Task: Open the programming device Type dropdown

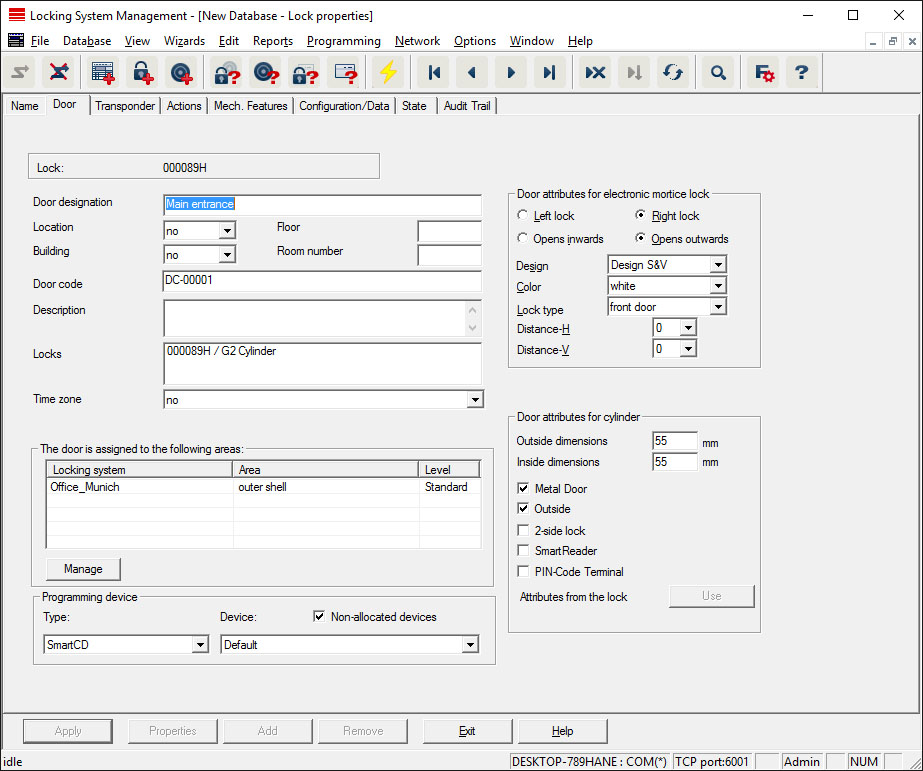Action: coord(200,645)
